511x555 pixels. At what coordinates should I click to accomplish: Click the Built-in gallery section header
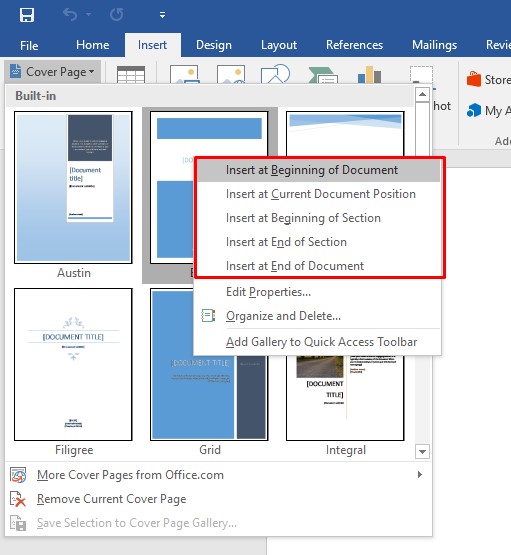point(210,96)
